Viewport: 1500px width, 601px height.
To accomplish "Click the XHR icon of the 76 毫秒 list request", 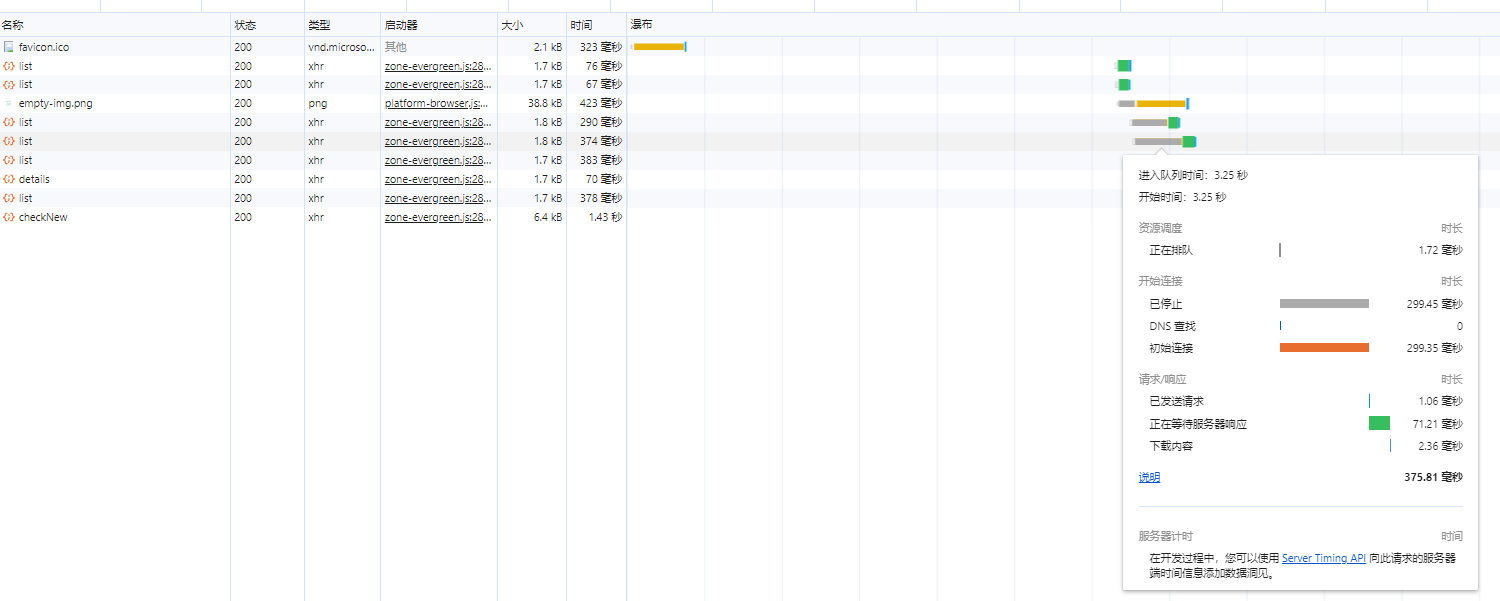I will 9,66.
